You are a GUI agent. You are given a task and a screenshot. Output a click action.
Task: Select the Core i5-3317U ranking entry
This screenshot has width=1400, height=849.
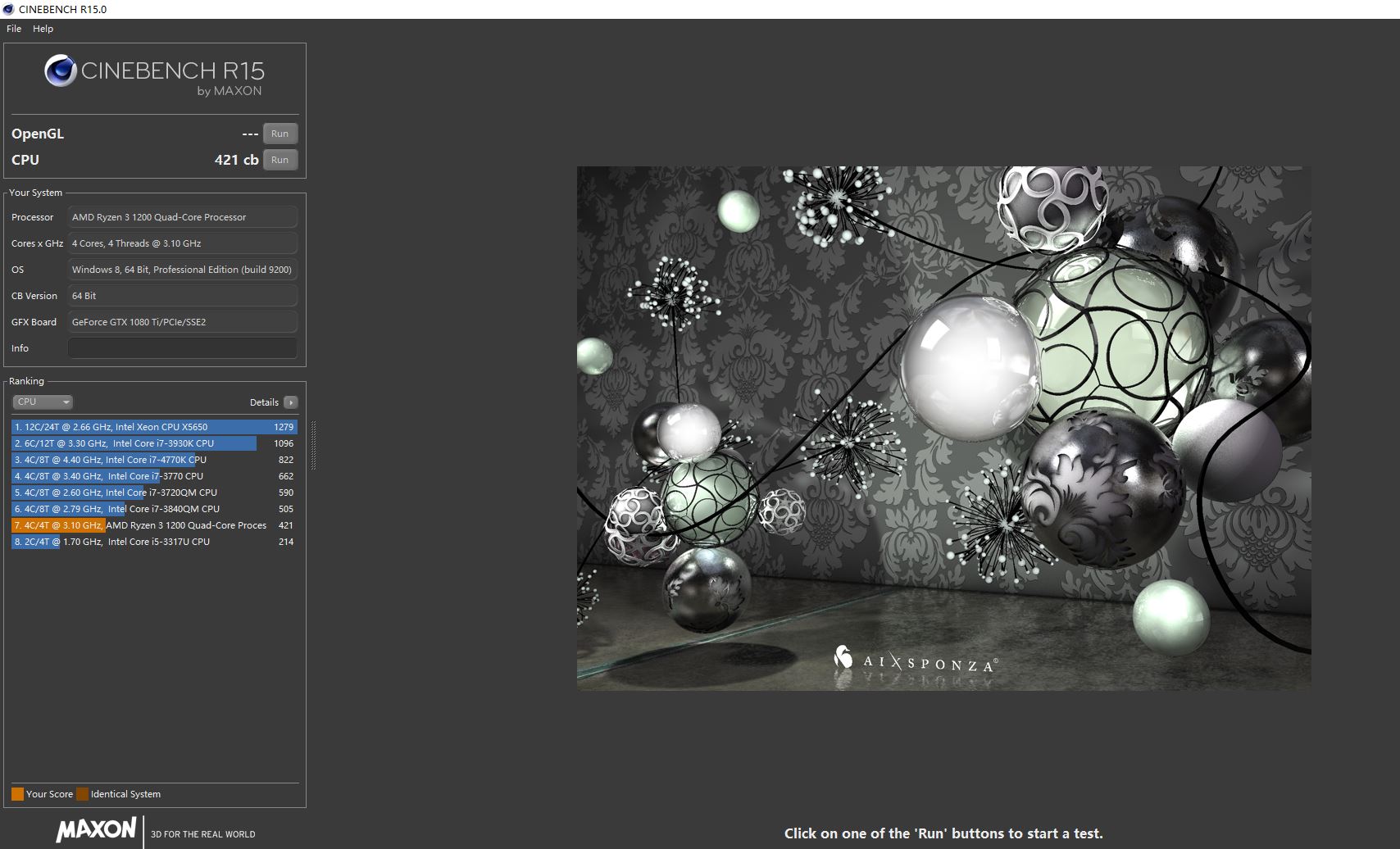(153, 542)
